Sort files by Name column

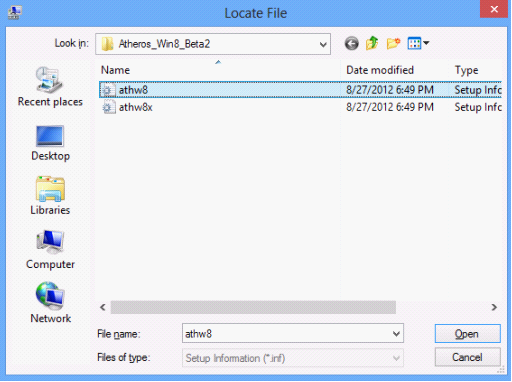pos(115,70)
